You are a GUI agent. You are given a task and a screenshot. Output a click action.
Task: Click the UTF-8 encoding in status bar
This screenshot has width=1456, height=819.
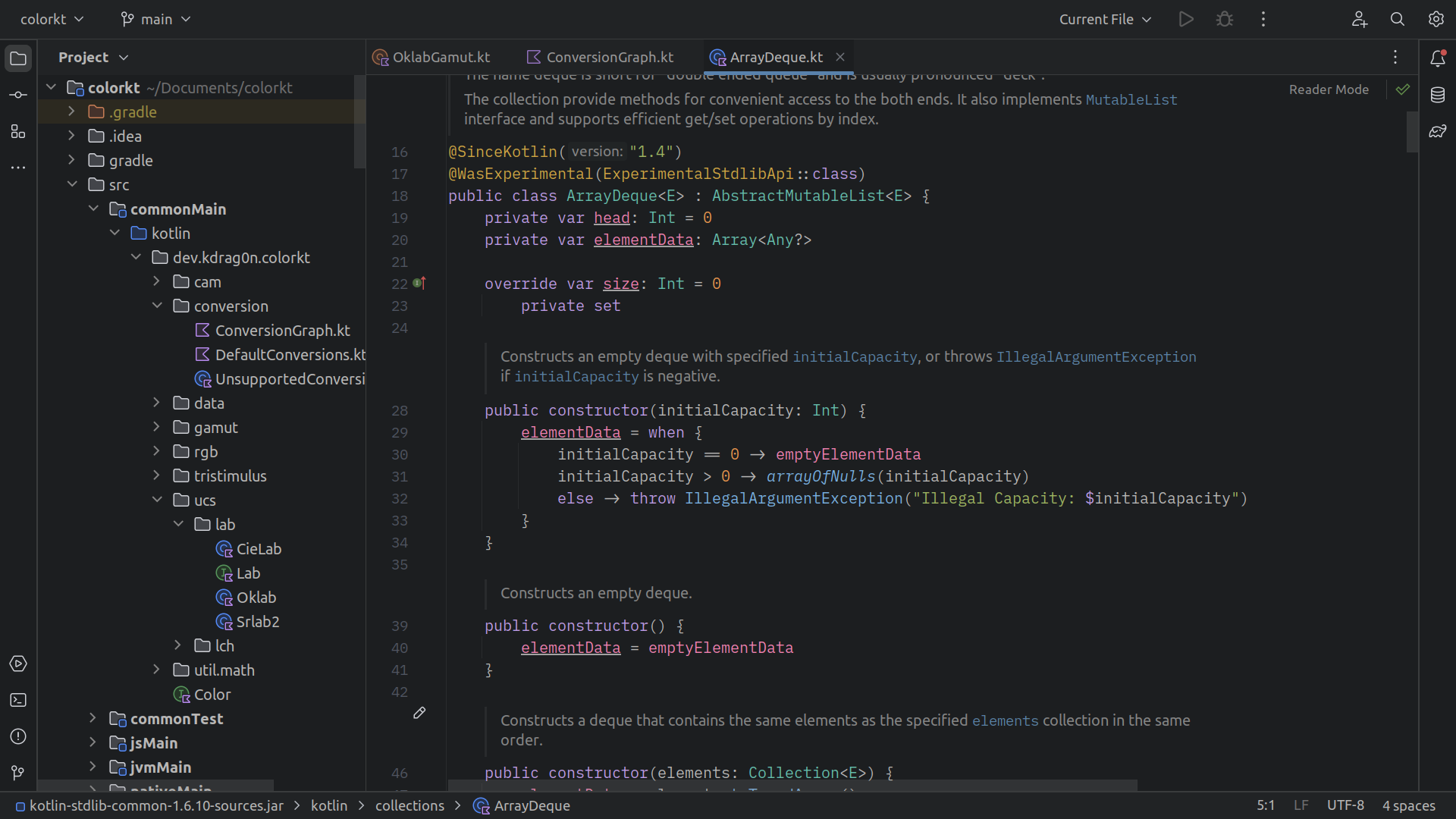pos(1345,805)
